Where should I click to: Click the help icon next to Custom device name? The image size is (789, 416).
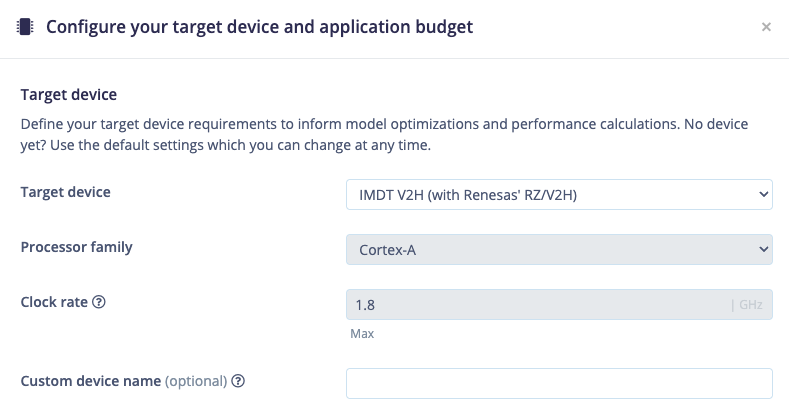(x=238, y=381)
